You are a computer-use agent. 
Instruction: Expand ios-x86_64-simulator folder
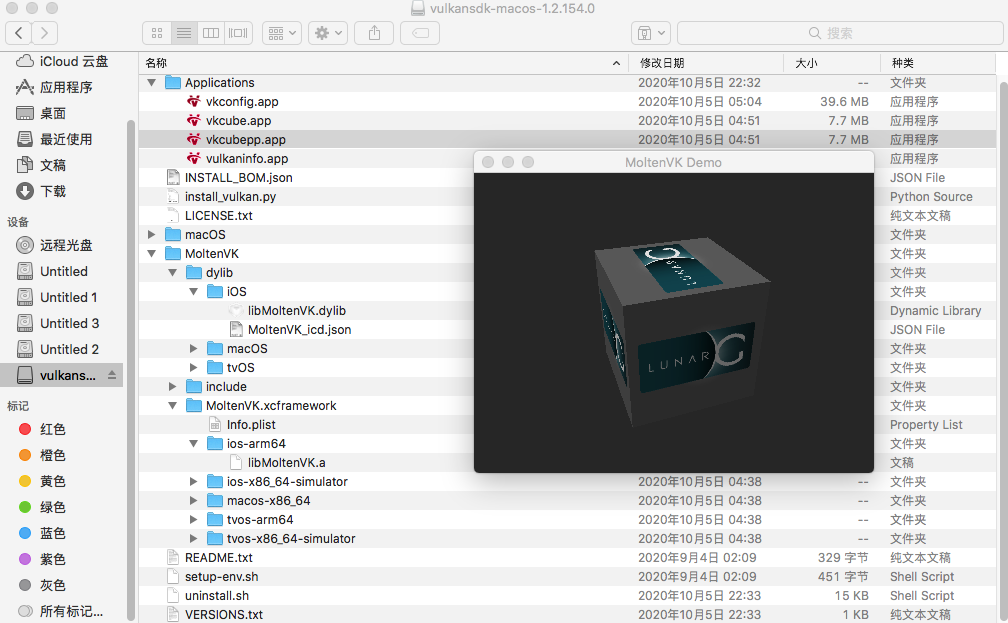pos(194,482)
